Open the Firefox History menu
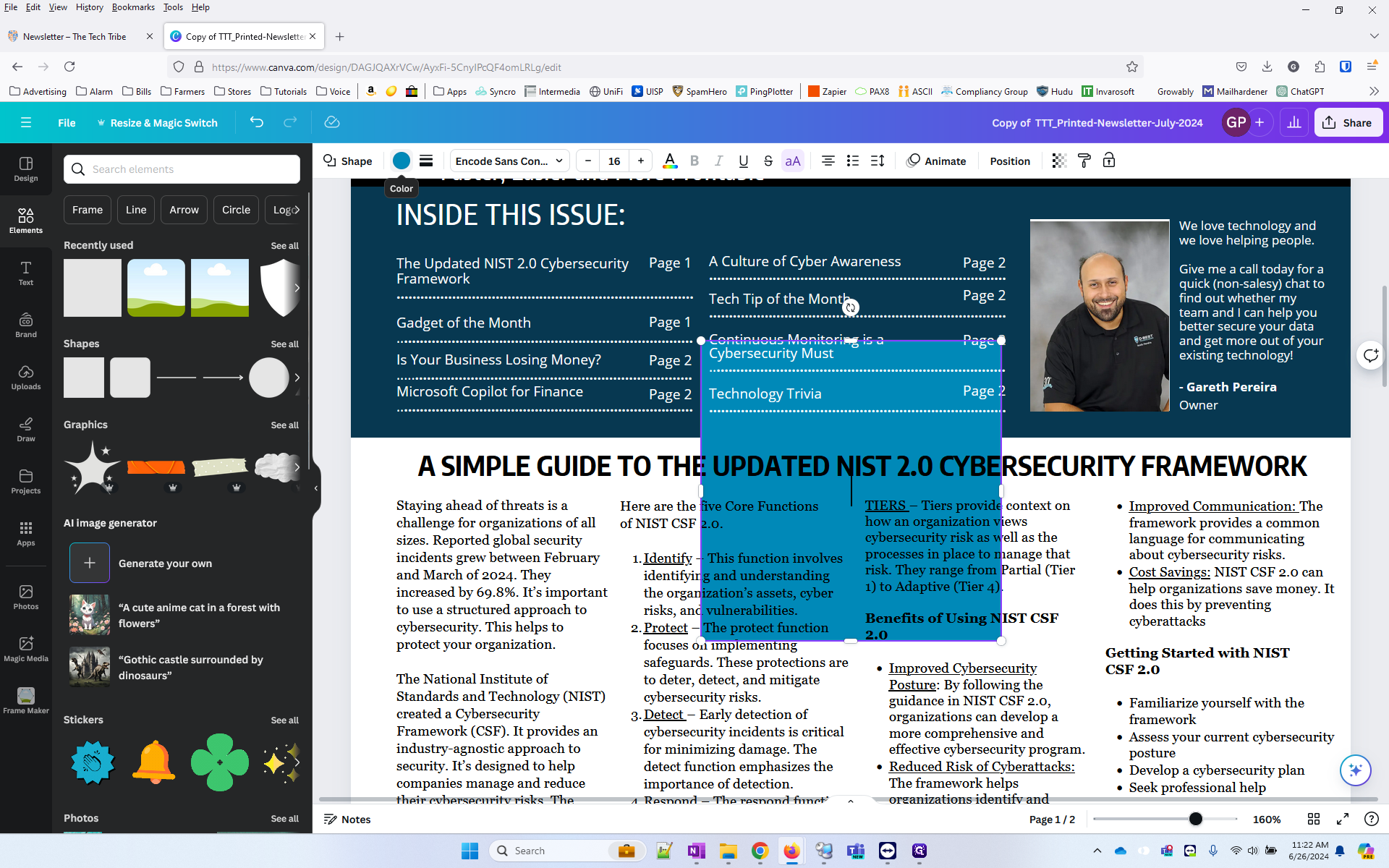 pyautogui.click(x=89, y=7)
